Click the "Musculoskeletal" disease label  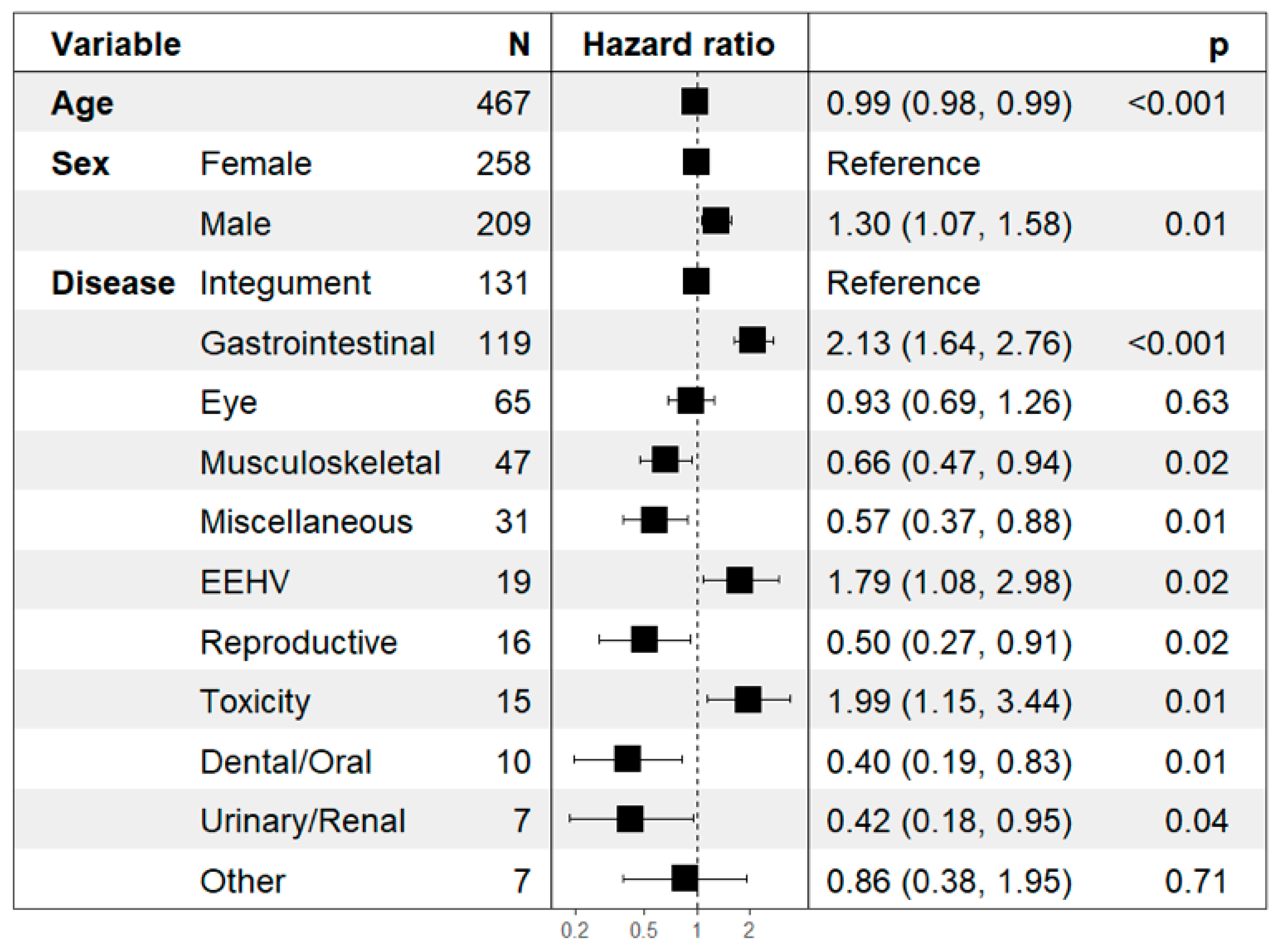coord(320,462)
